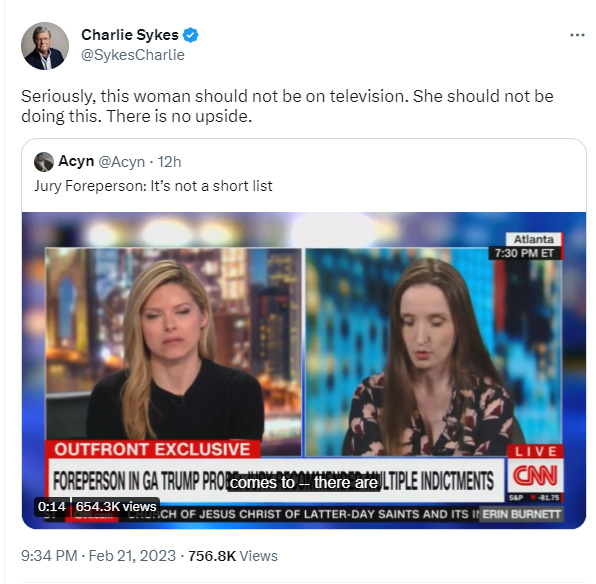Open the 9:34 PM · Feb 21, 2023 timestamp
This screenshot has height=584, width=596.
[x=98, y=556]
